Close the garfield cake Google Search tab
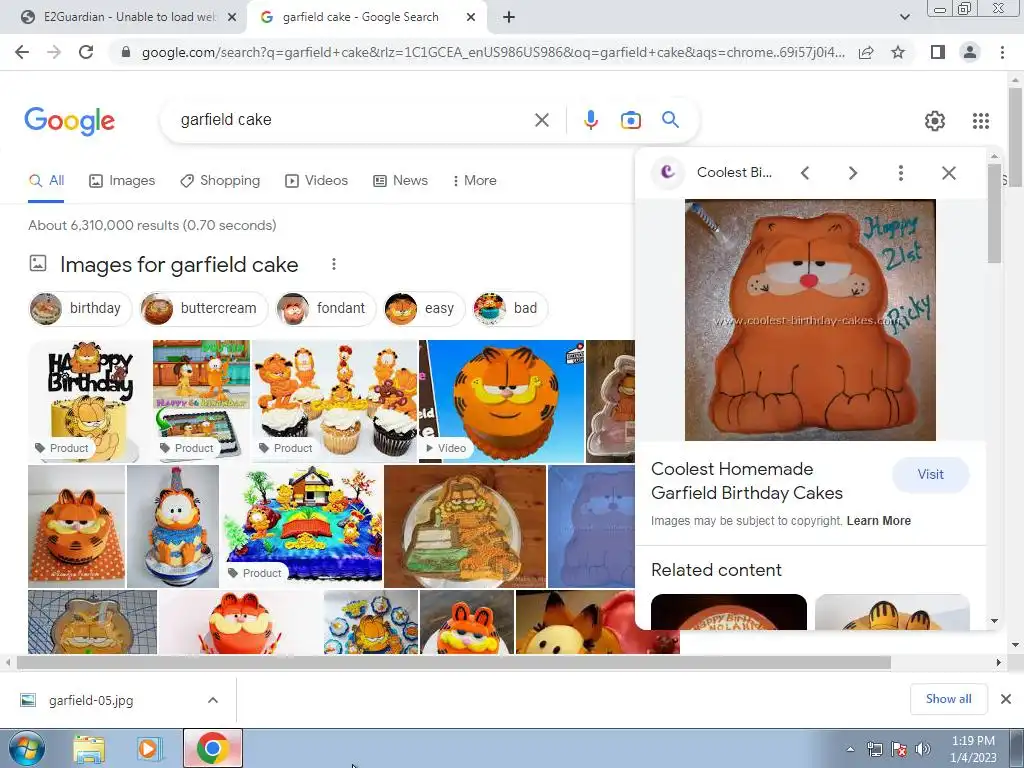This screenshot has width=1024, height=768. 471,17
